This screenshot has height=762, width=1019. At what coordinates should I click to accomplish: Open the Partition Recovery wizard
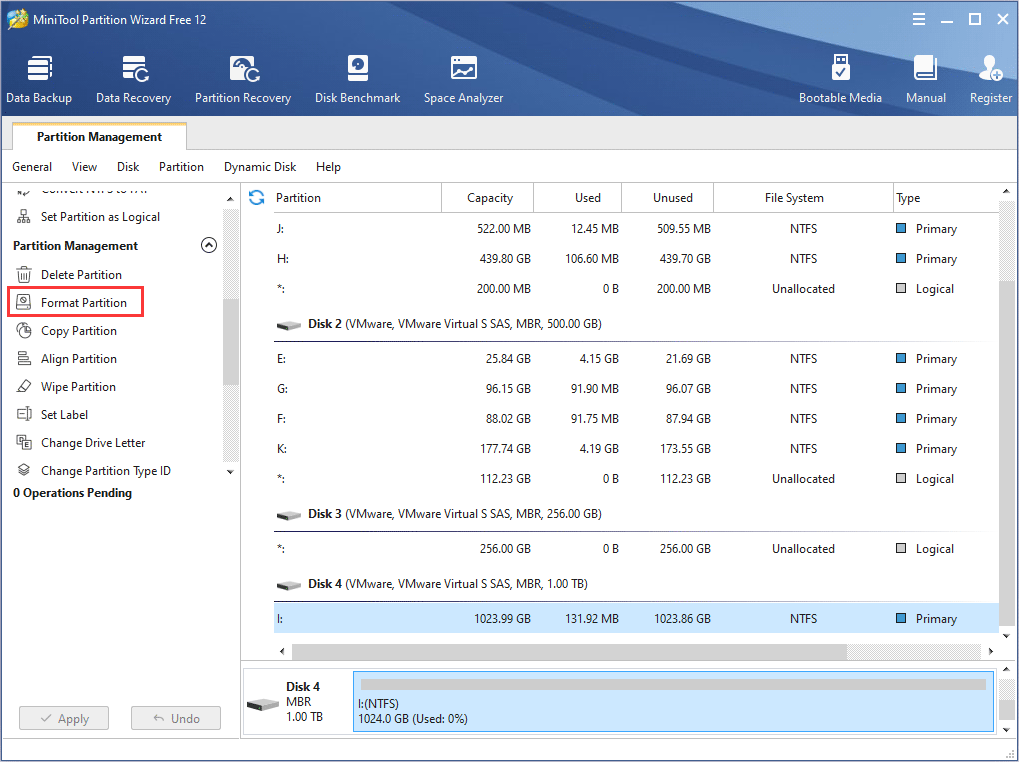pyautogui.click(x=243, y=79)
